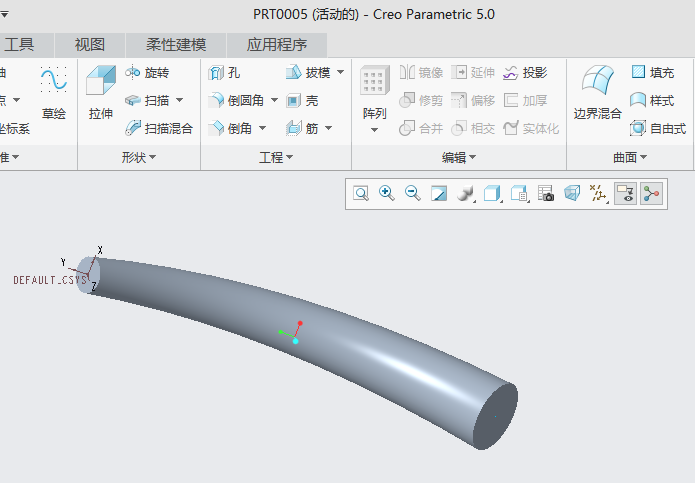Select the 拉伸 (Extrude) tool

101,93
